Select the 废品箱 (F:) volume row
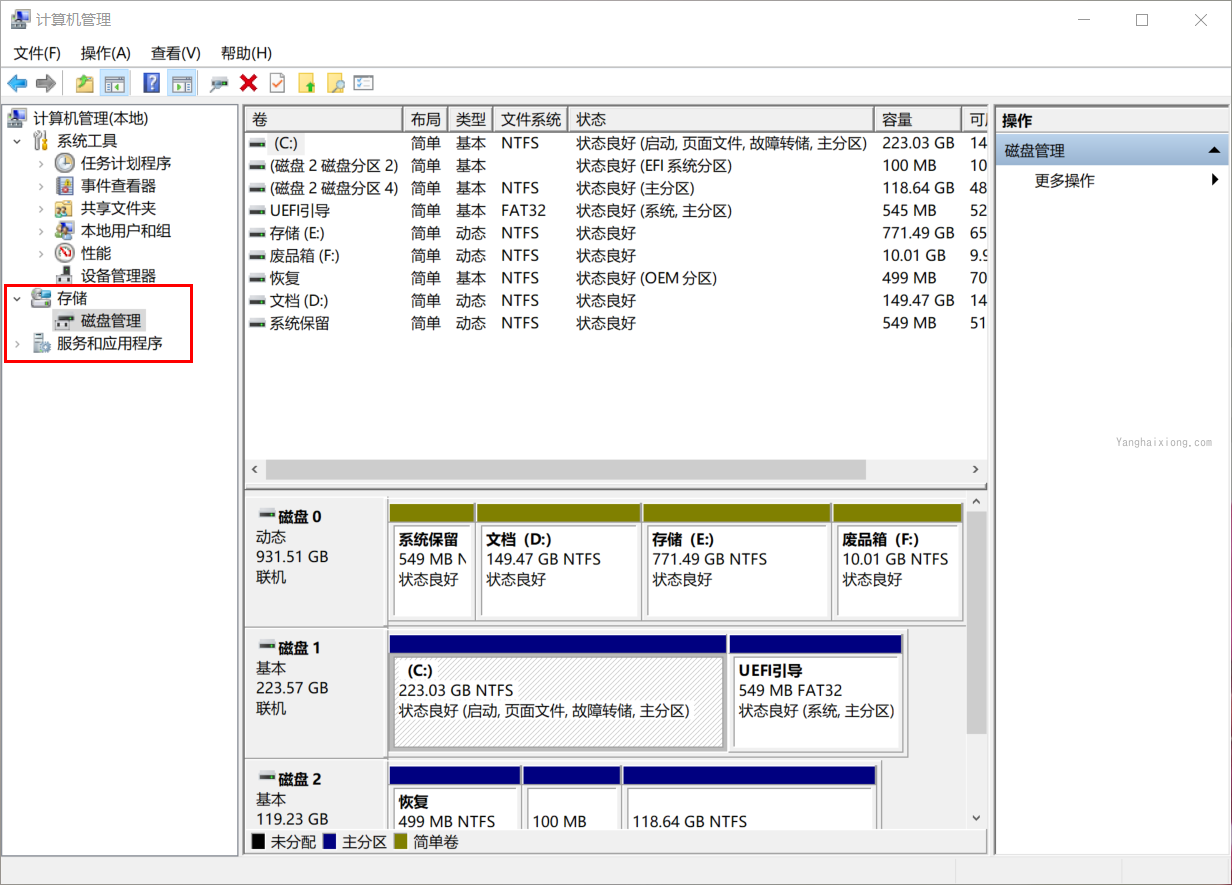This screenshot has width=1232, height=885. click(617, 256)
